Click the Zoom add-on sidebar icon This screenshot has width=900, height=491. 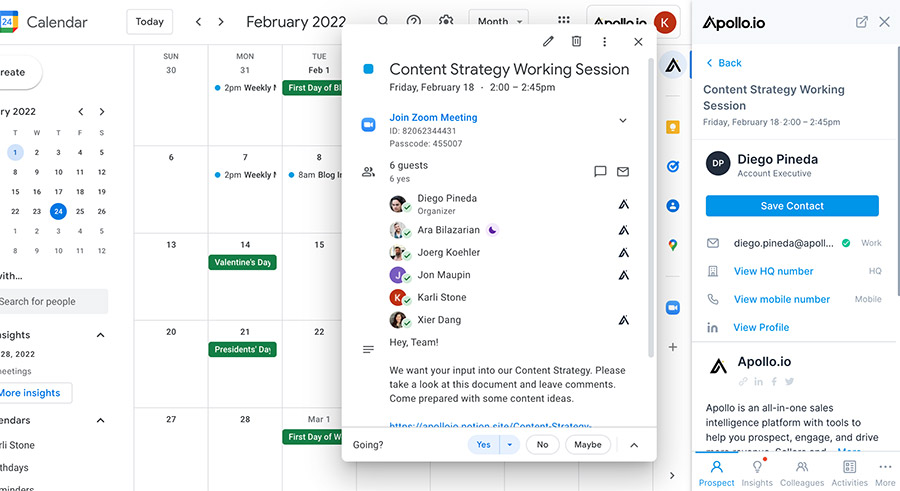click(x=673, y=307)
